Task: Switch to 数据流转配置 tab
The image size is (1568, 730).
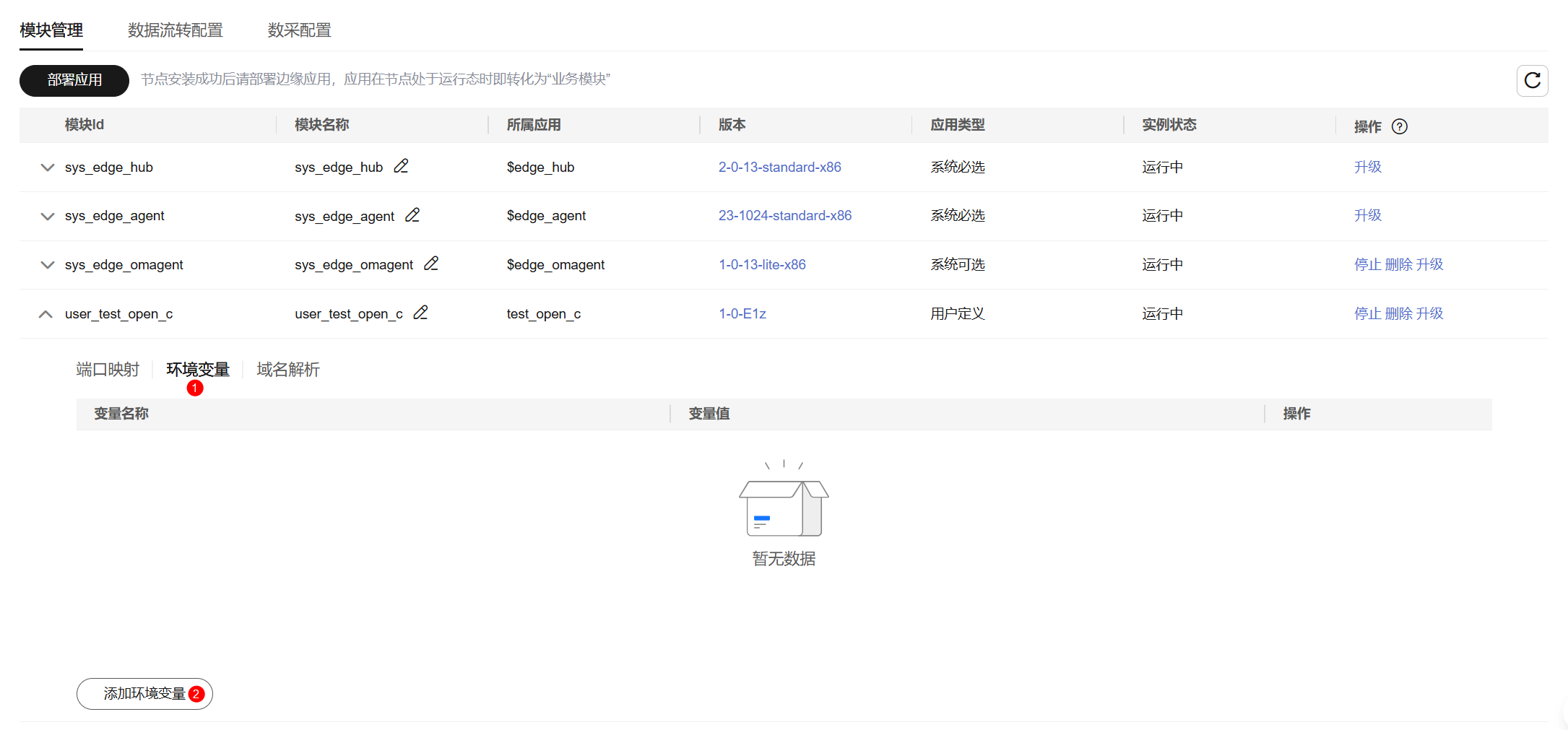Action: 176,30
